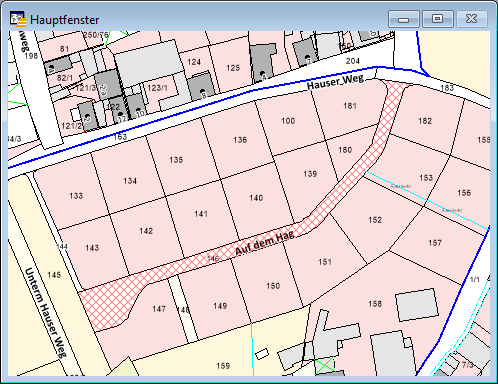Screen dimensions: 498x384
Task: Click the Unterm Hauser Weg label
Action: tap(45, 312)
